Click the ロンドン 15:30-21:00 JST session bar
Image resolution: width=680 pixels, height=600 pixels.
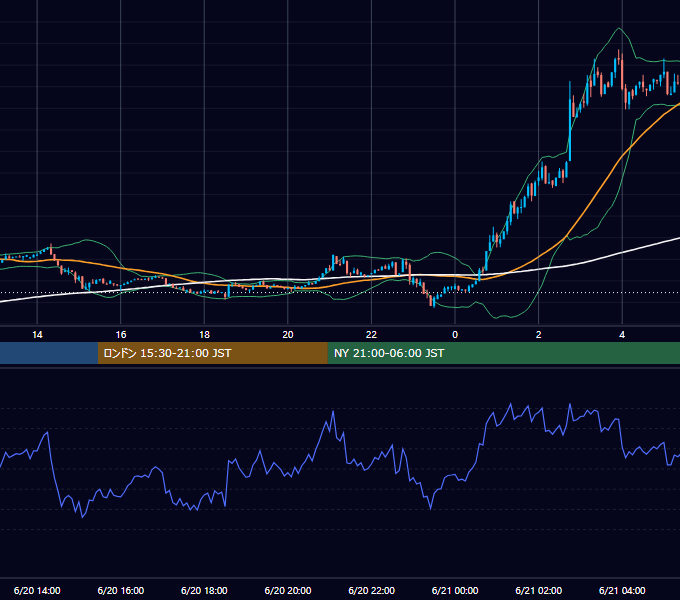(212, 353)
